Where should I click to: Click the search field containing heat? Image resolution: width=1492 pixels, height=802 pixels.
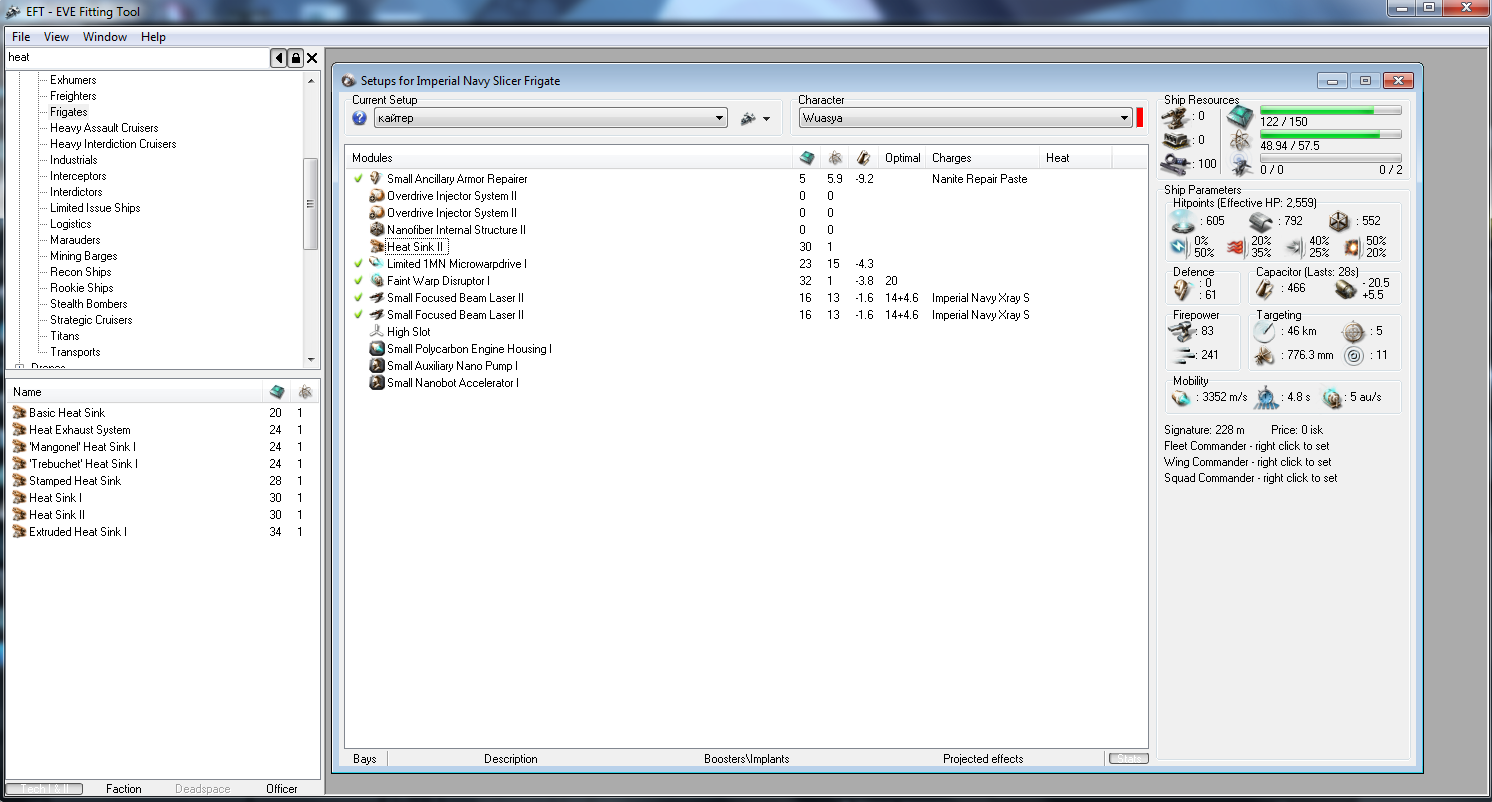click(137, 58)
